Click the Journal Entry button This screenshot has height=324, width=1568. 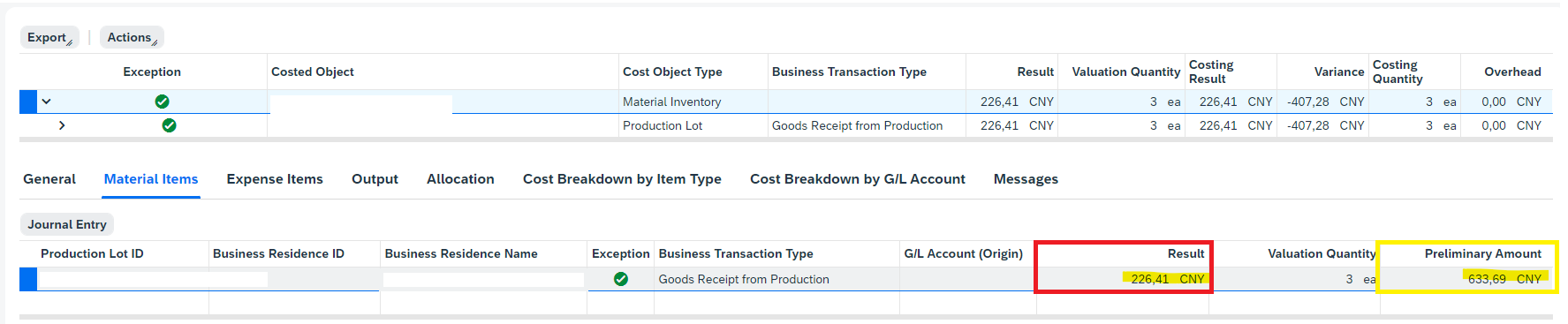click(67, 224)
